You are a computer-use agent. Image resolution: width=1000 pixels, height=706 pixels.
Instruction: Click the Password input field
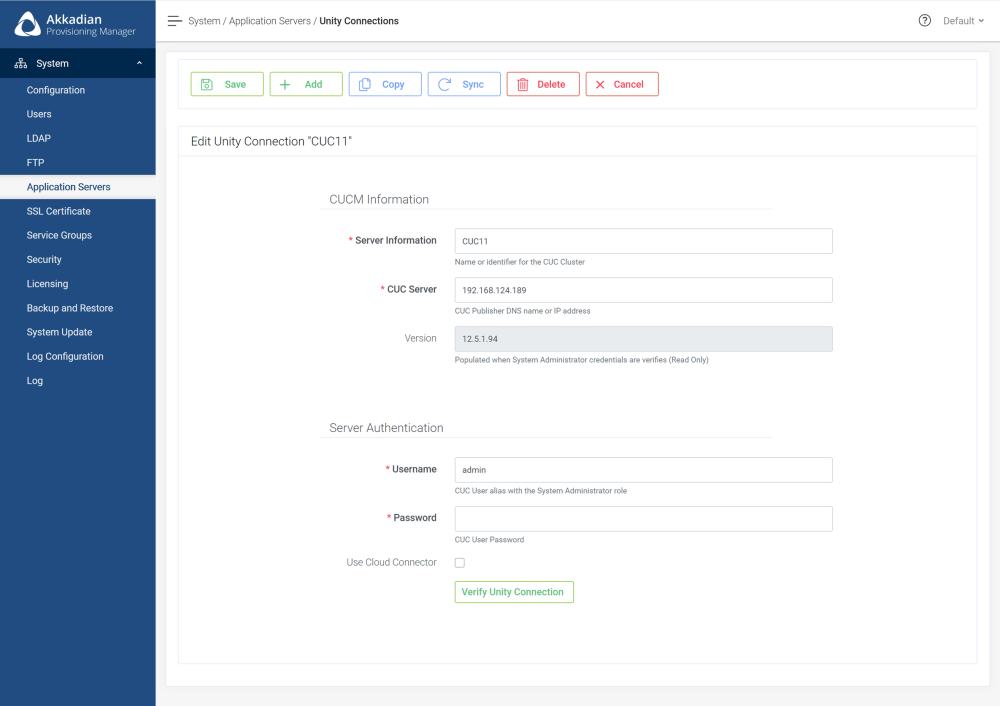(x=643, y=518)
